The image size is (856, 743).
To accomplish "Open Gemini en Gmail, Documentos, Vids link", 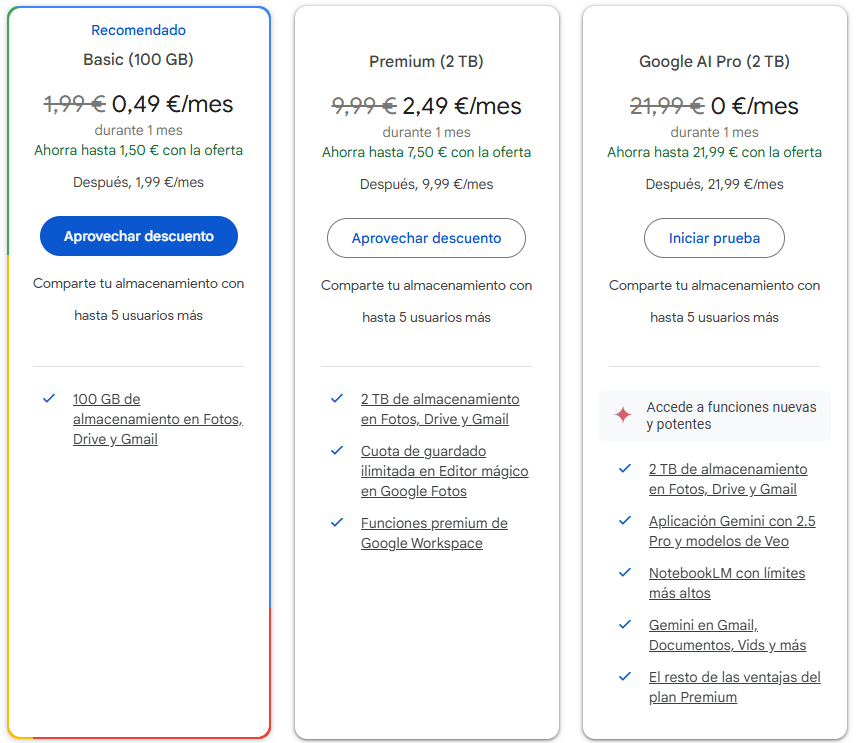I will (x=727, y=635).
